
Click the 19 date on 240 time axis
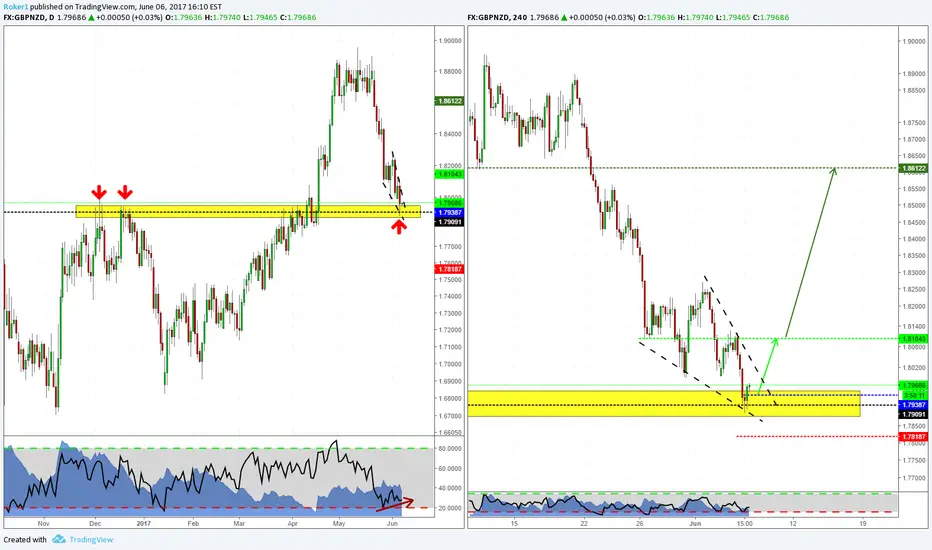point(863,524)
